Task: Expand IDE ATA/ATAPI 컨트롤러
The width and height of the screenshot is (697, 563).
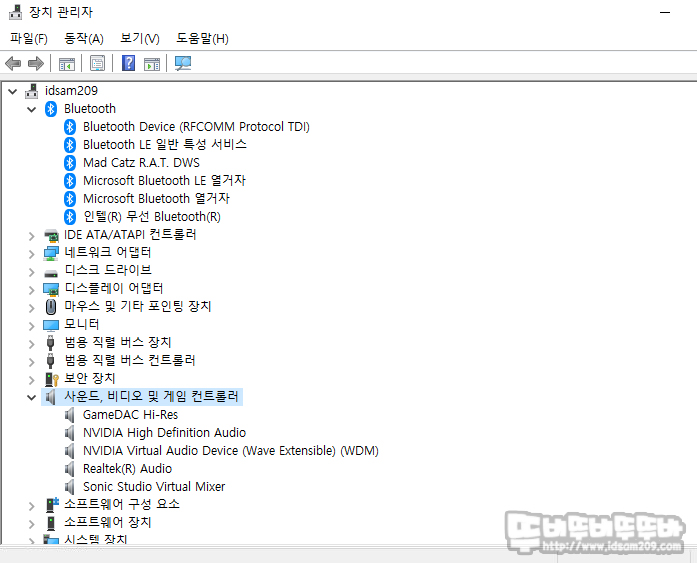Action: click(x=32, y=236)
